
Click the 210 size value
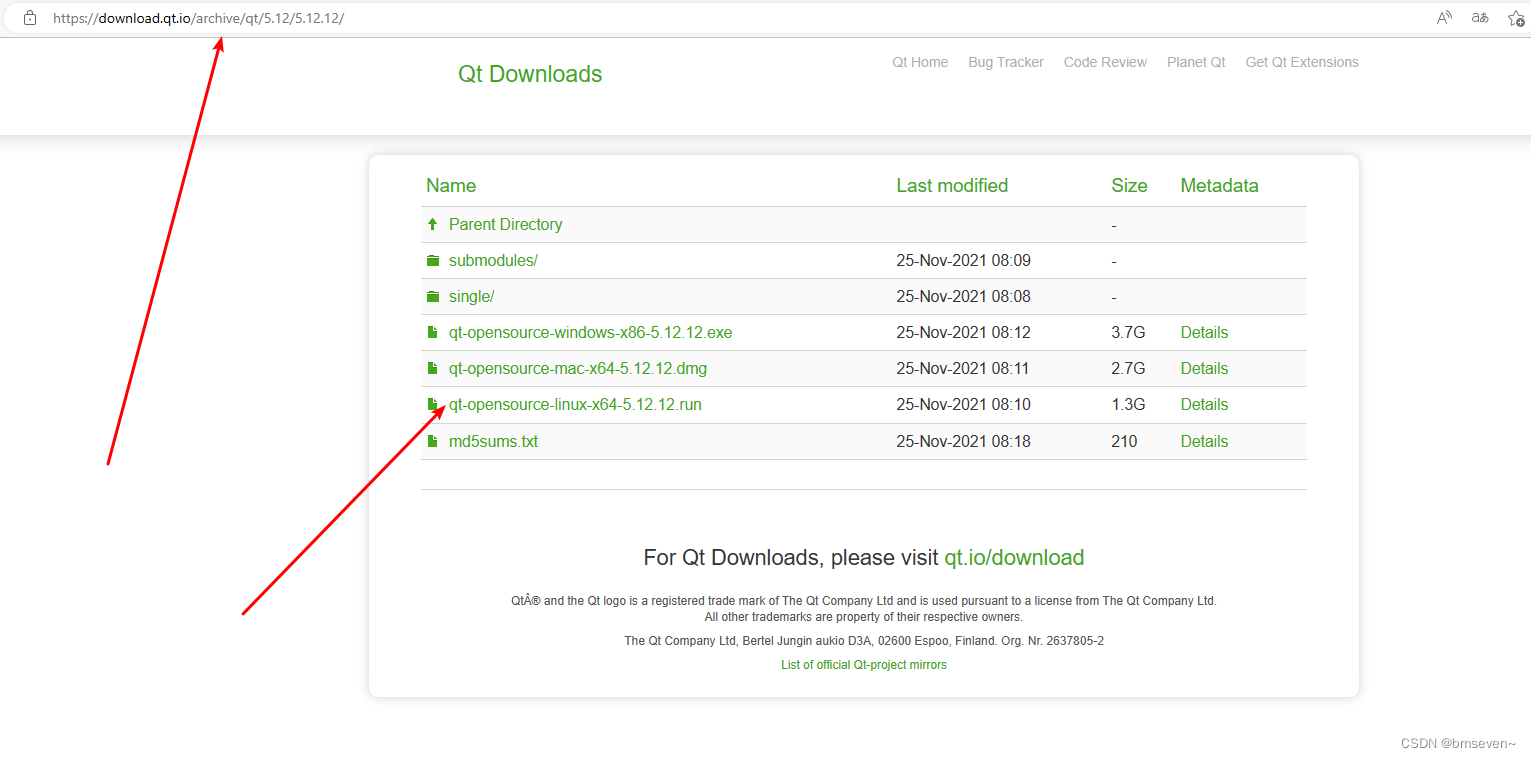pos(1124,441)
